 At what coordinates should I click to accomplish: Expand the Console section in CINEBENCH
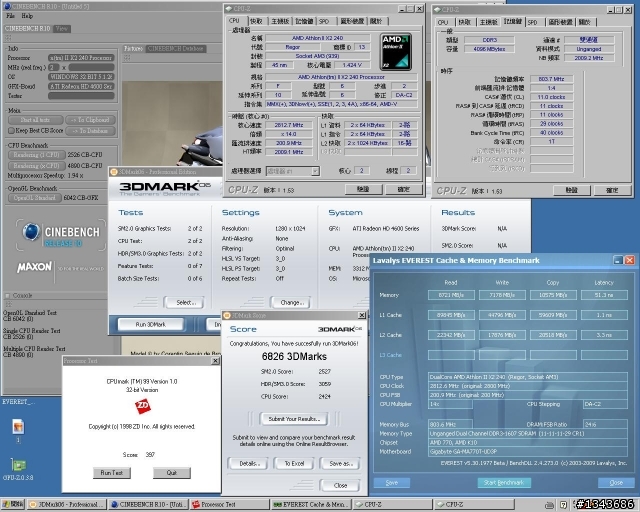click(x=7, y=296)
